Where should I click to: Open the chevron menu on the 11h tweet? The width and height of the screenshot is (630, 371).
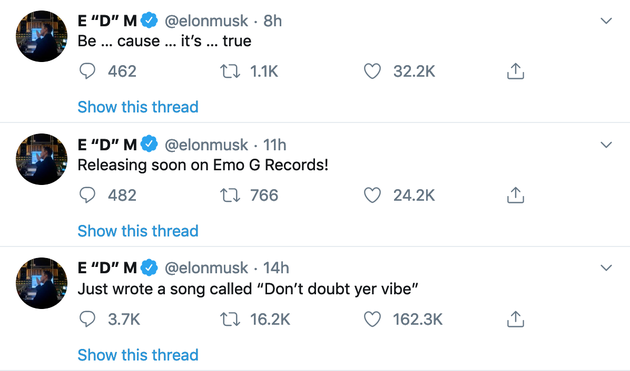pos(606,145)
